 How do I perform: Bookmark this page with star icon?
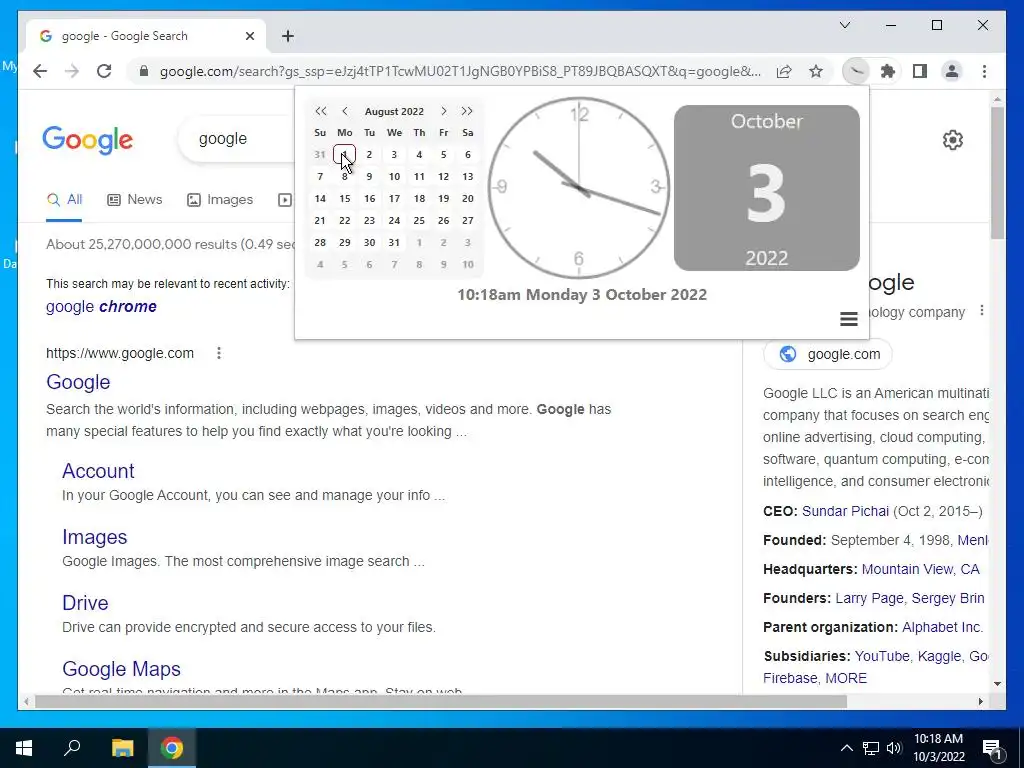tap(816, 71)
